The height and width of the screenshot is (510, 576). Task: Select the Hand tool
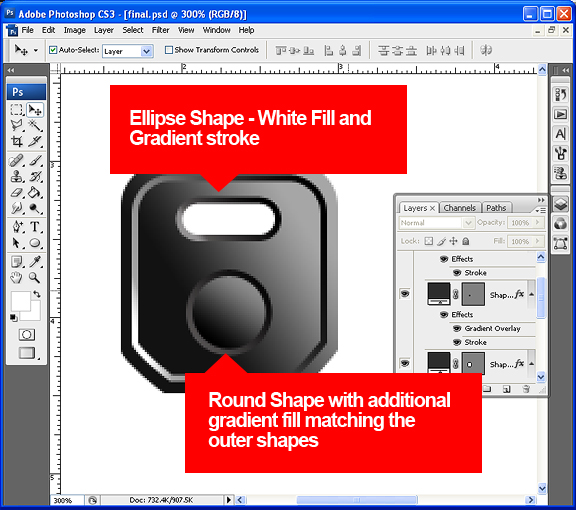click(17, 278)
